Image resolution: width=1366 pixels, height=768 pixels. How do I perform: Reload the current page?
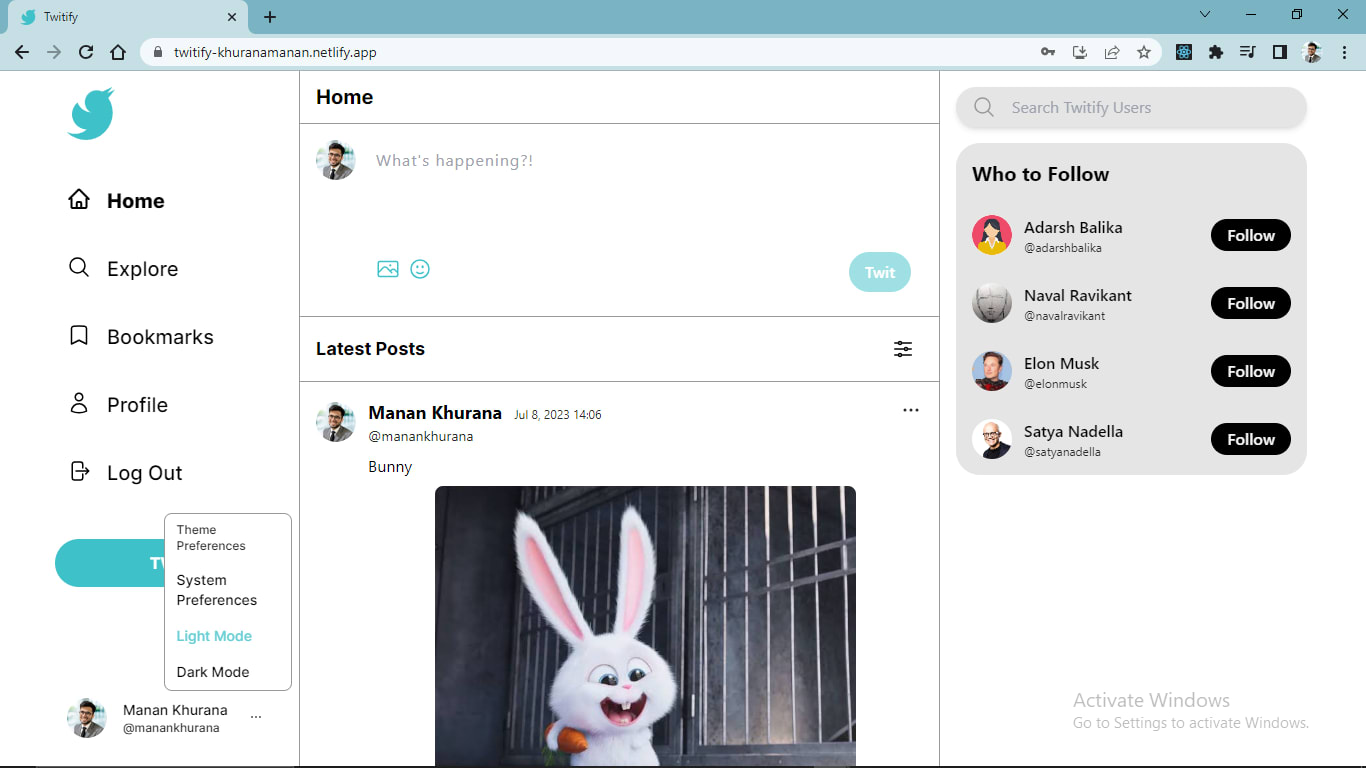[86, 52]
